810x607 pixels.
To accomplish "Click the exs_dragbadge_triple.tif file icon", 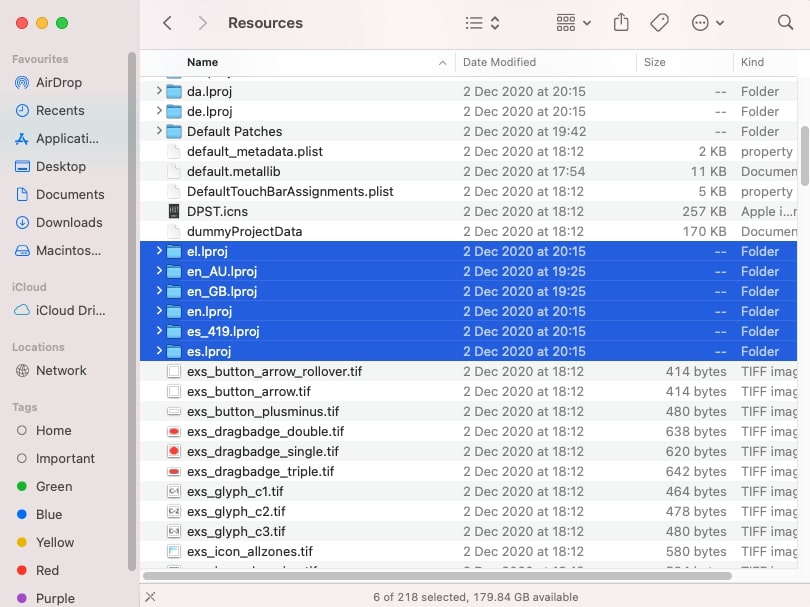I will coord(174,472).
